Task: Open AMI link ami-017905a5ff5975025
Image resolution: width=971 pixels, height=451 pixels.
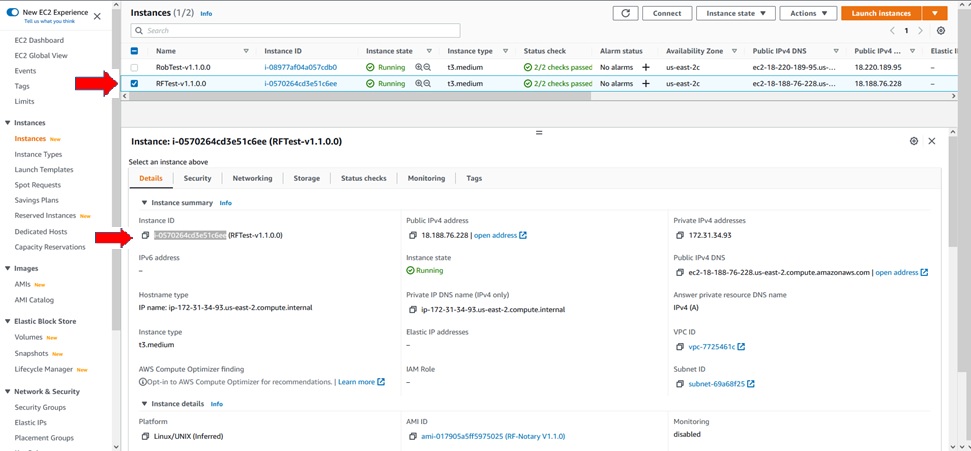Action: pyautogui.click(x=493, y=437)
